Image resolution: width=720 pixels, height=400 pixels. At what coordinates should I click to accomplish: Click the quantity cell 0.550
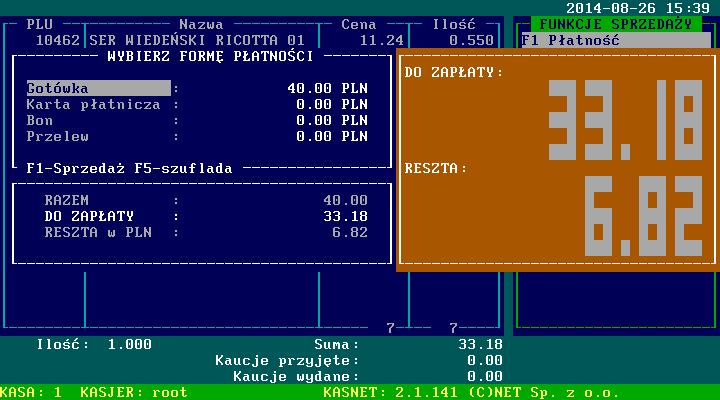click(x=472, y=40)
